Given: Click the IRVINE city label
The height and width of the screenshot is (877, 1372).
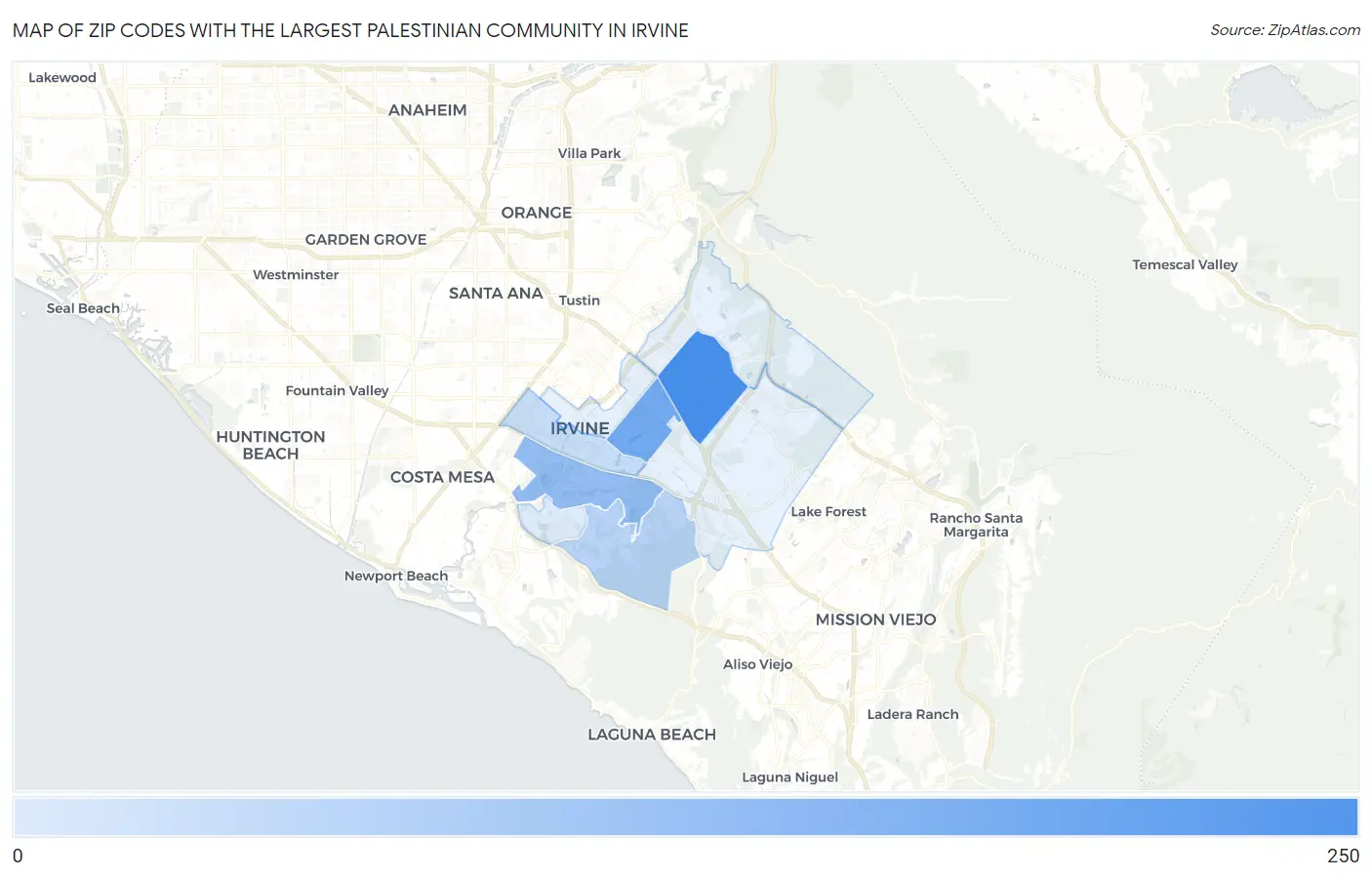Looking at the screenshot, I should tap(580, 428).
